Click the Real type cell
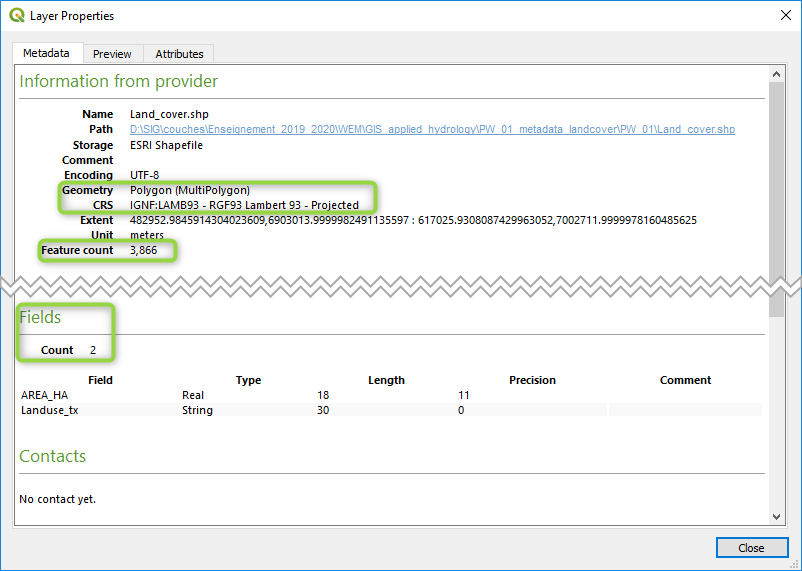 point(193,395)
